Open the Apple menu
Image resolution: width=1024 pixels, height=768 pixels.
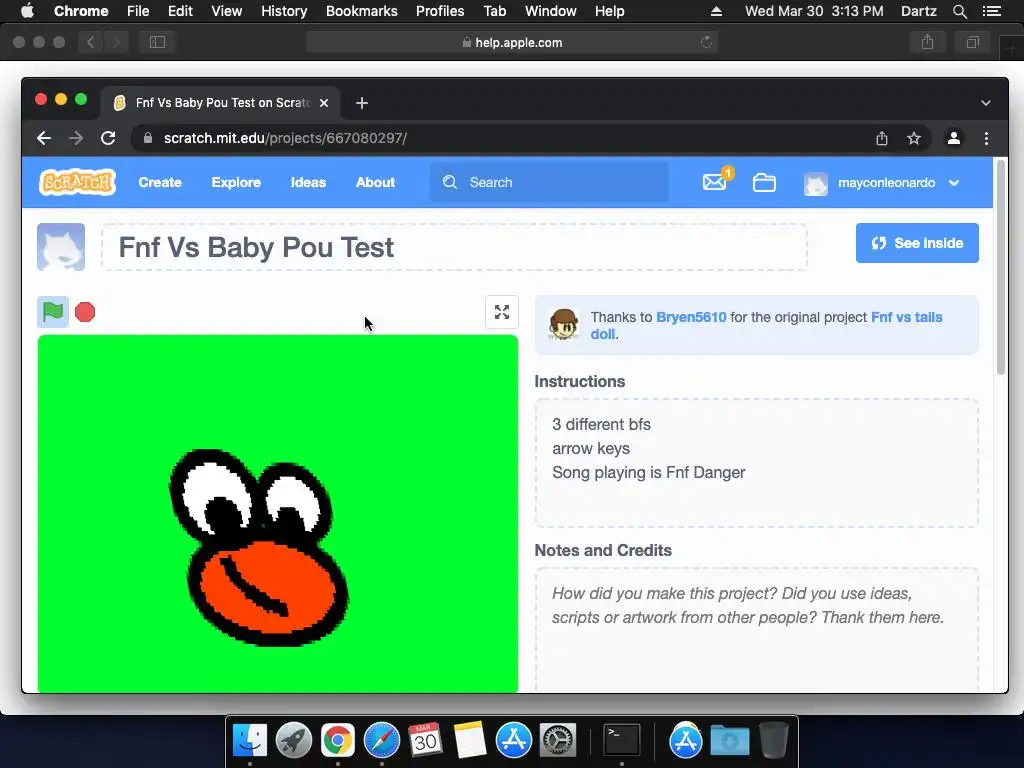27,11
